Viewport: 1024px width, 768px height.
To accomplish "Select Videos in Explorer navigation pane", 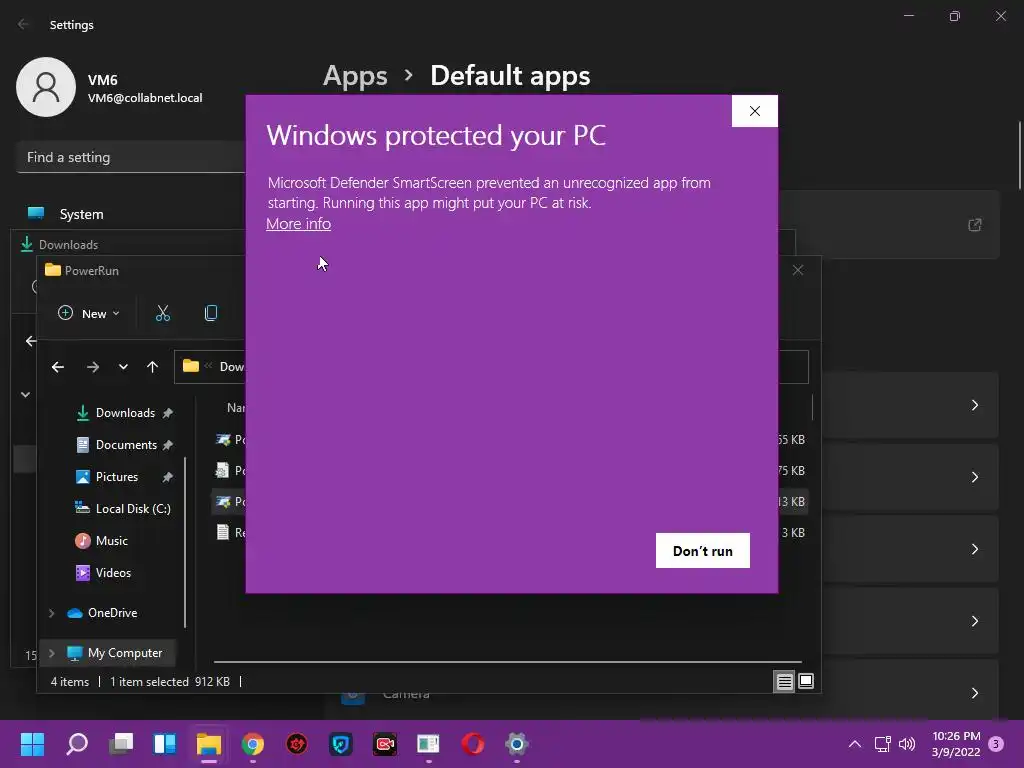I will tap(113, 573).
